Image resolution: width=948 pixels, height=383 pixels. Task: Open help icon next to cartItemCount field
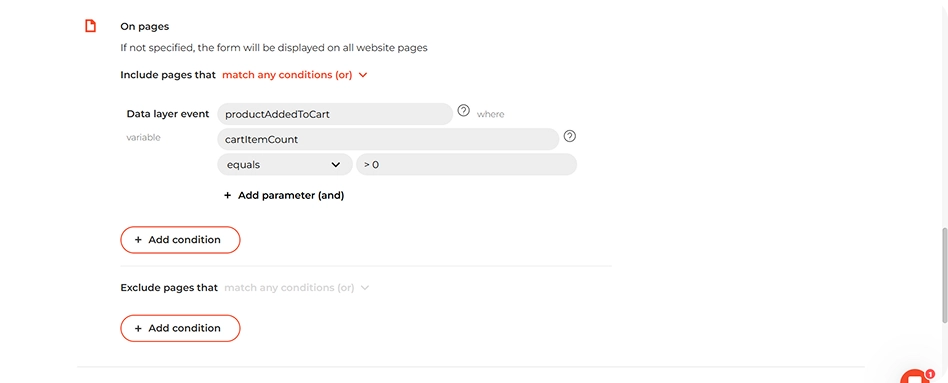570,136
